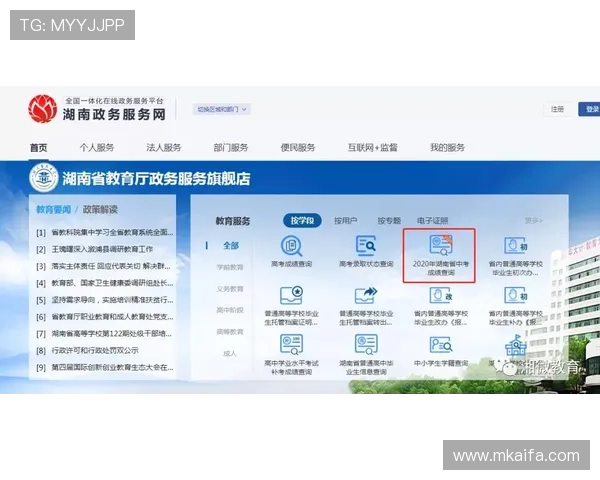Click the 更多> link in 教育服务
The width and height of the screenshot is (600, 480).
coord(534,221)
